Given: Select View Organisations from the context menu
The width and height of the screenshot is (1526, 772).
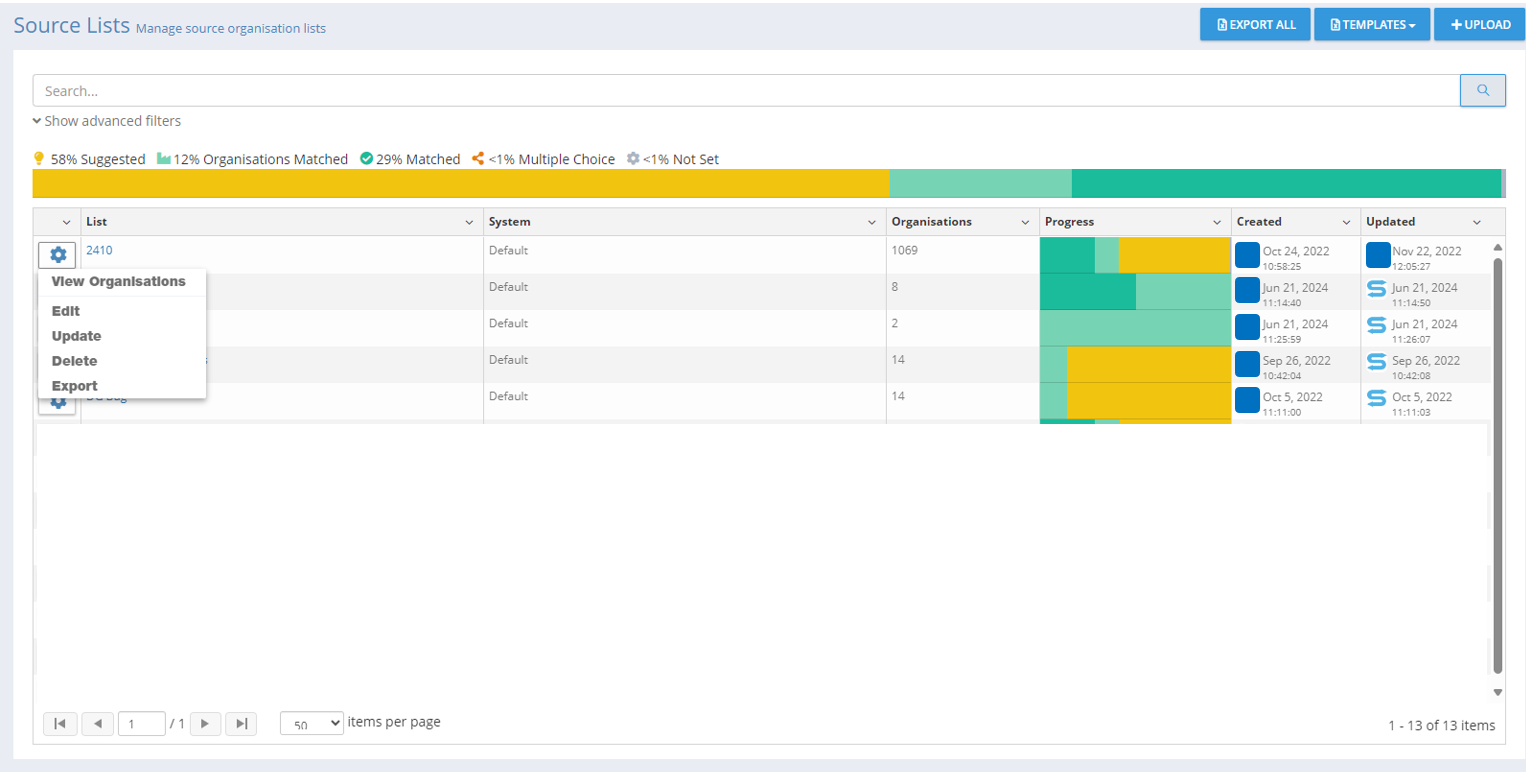Looking at the screenshot, I should [118, 282].
